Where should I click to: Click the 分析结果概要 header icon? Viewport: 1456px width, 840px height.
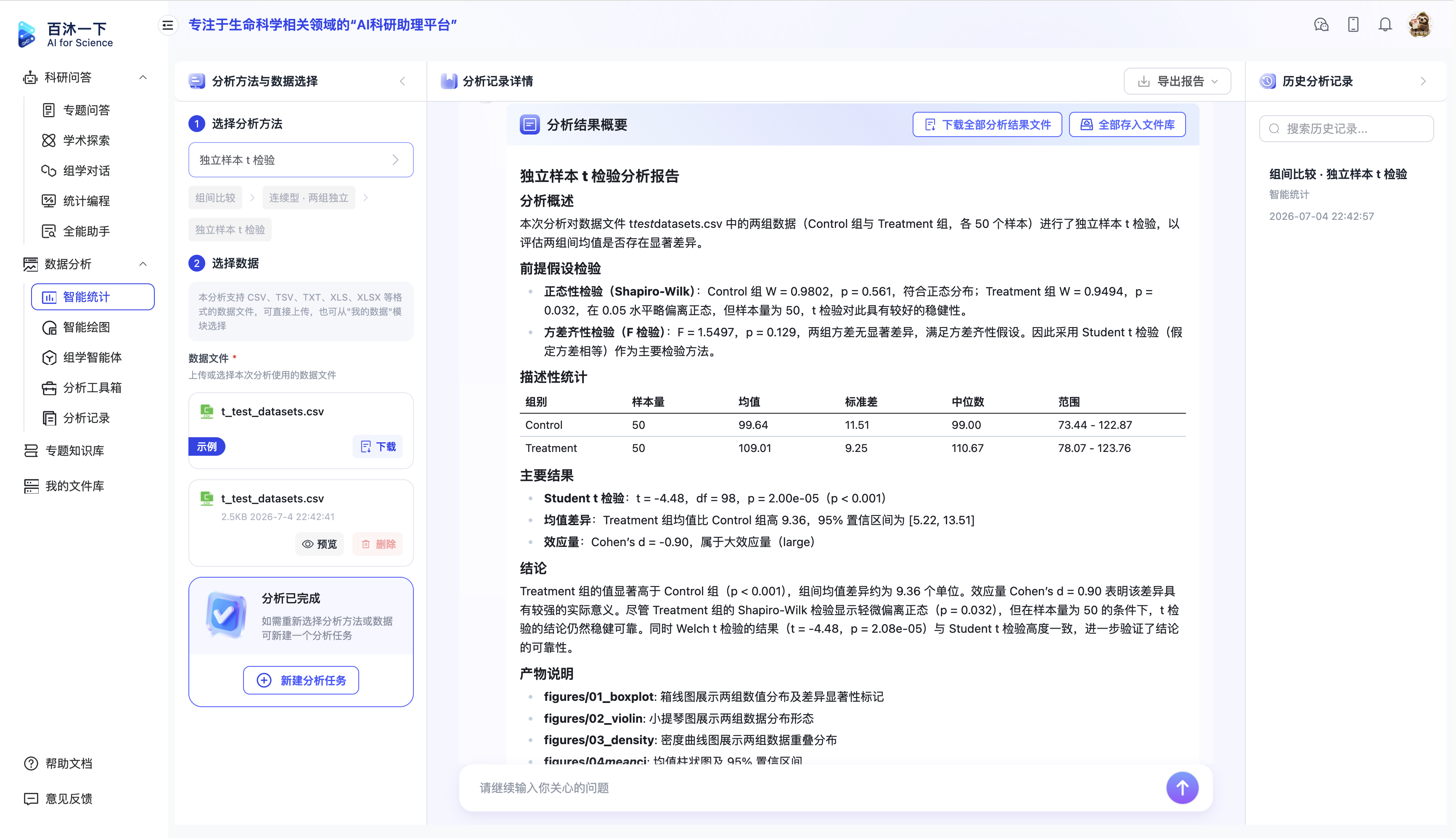pyautogui.click(x=529, y=124)
